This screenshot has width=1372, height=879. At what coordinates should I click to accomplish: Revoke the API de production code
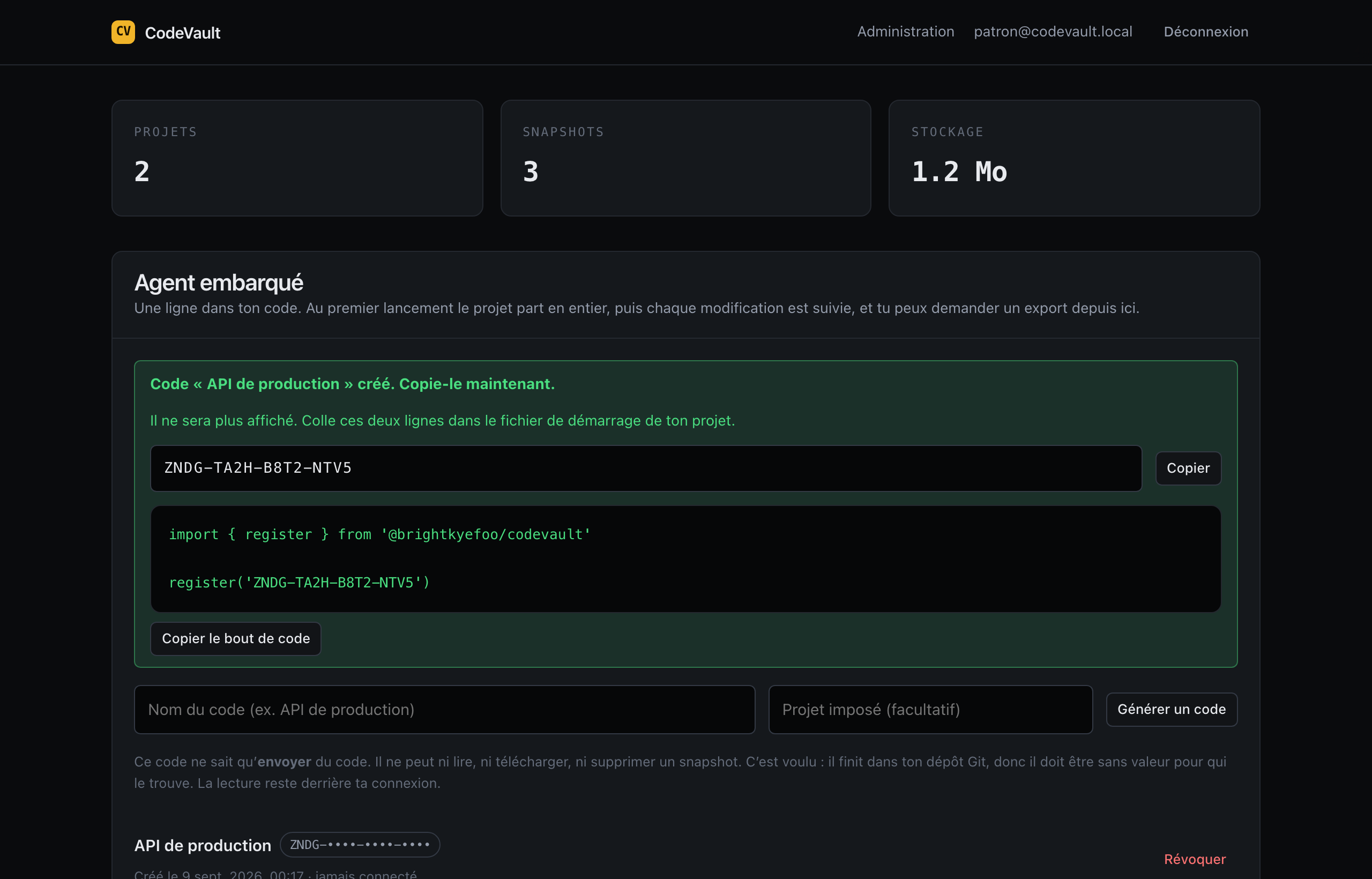[1194, 859]
